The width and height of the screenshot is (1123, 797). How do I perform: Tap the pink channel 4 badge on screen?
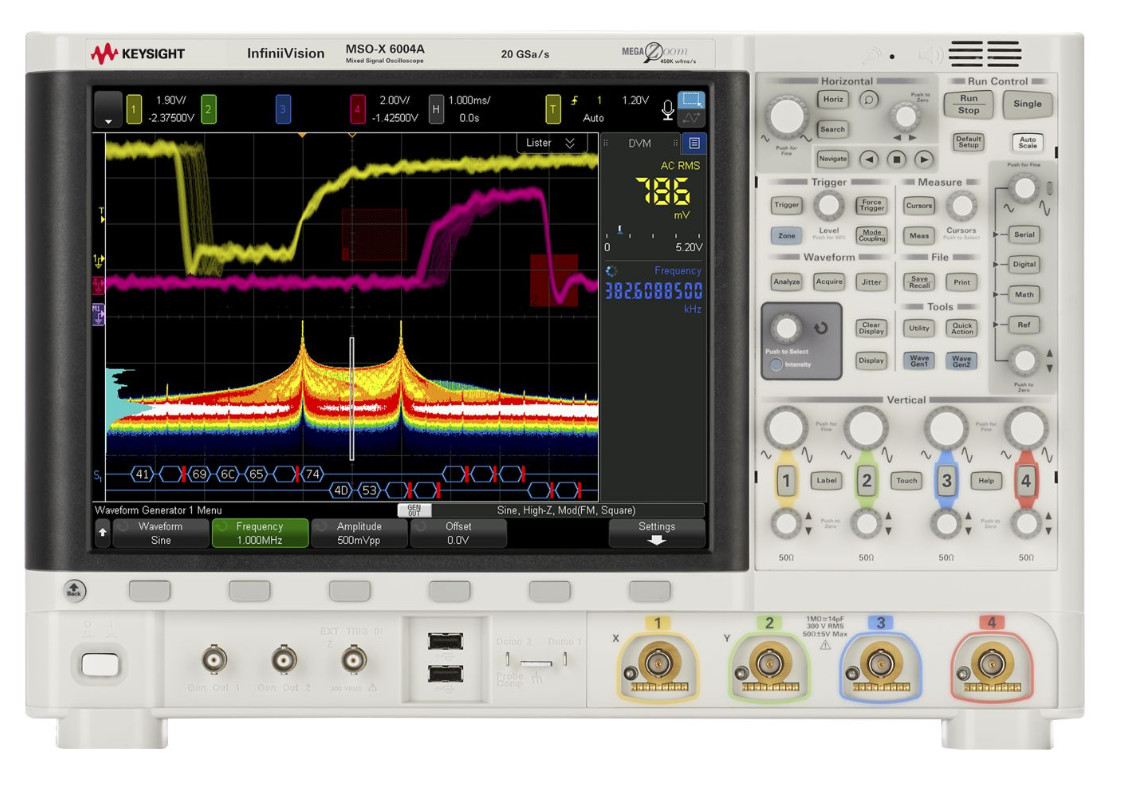tap(357, 110)
